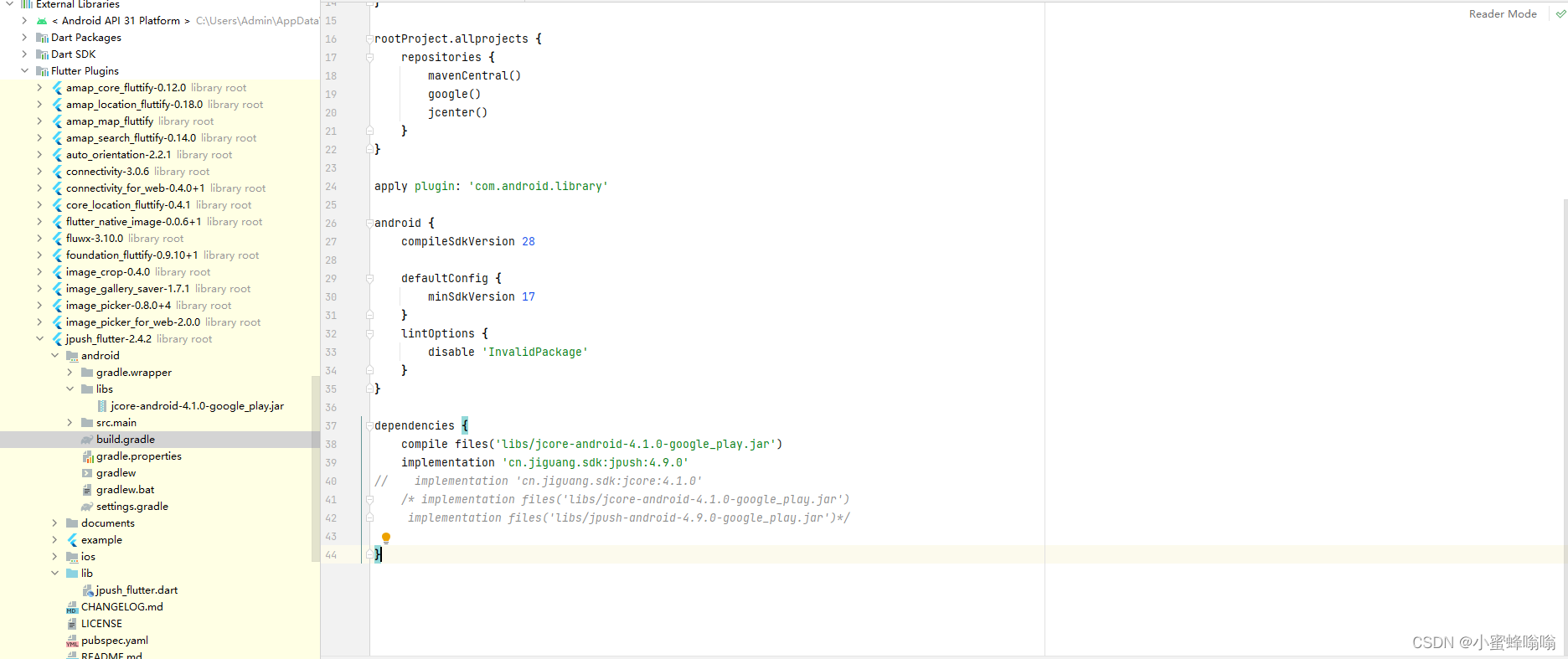Click the Dart SDK library icon

(42, 54)
